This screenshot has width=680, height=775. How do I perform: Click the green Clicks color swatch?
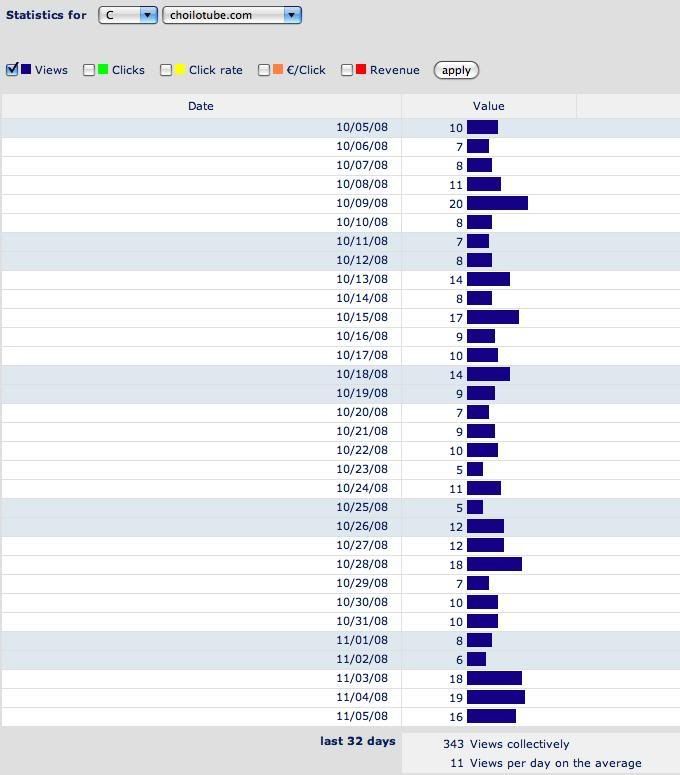103,70
